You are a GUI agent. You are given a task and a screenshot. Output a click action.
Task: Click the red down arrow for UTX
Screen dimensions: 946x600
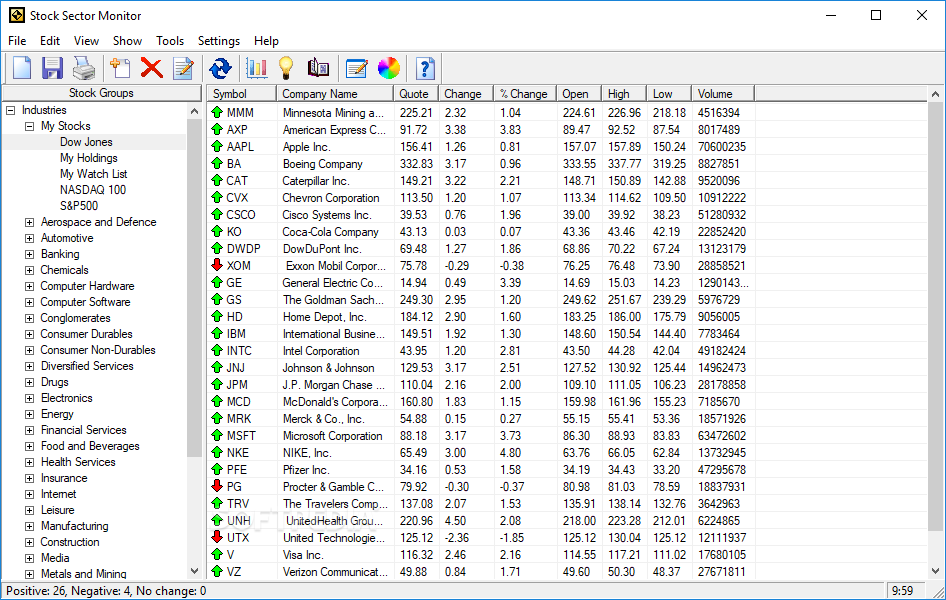tap(217, 537)
